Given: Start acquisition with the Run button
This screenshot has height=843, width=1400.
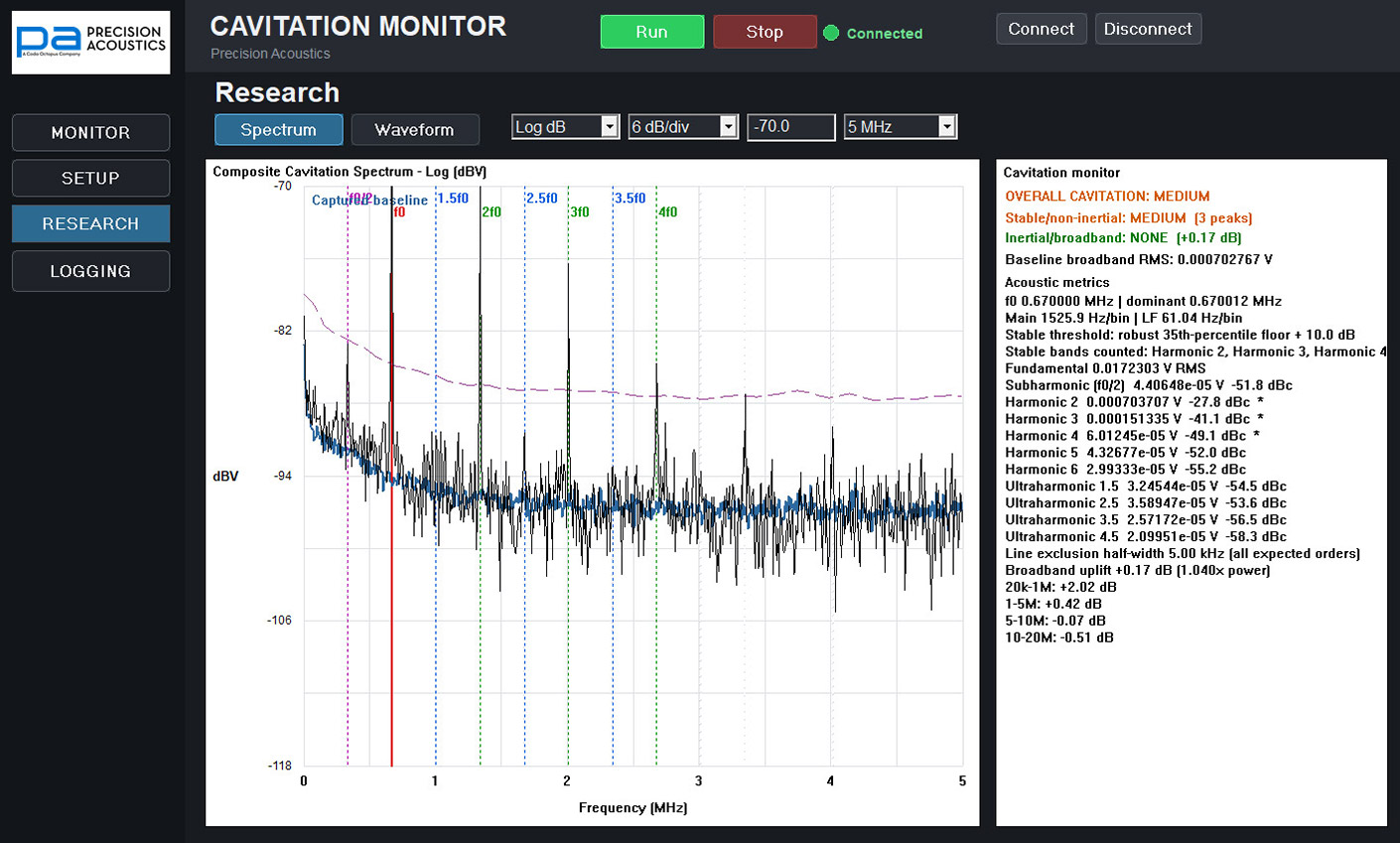Looking at the screenshot, I should pos(651,32).
